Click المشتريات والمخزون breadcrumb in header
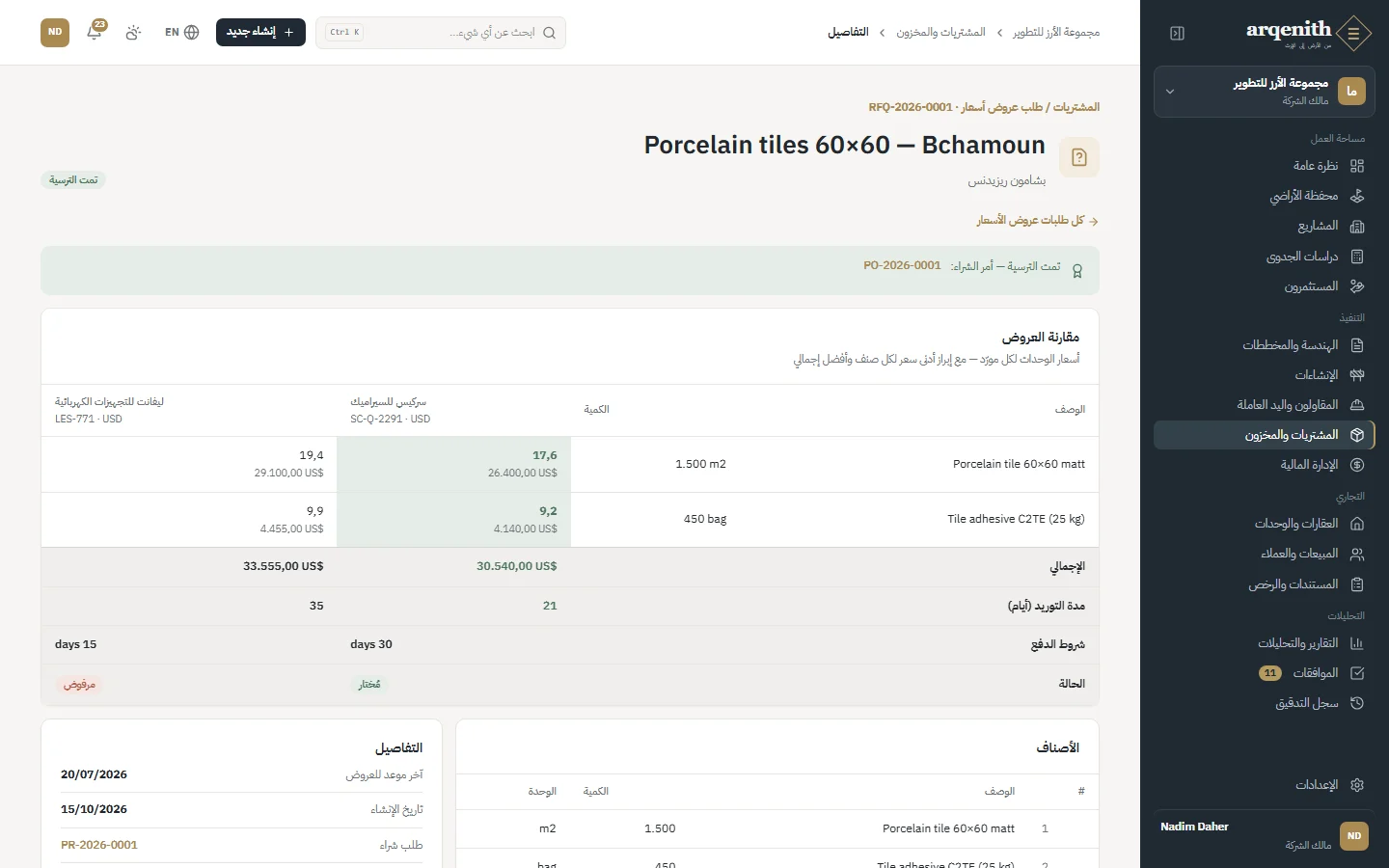1389x868 pixels. pos(940,33)
